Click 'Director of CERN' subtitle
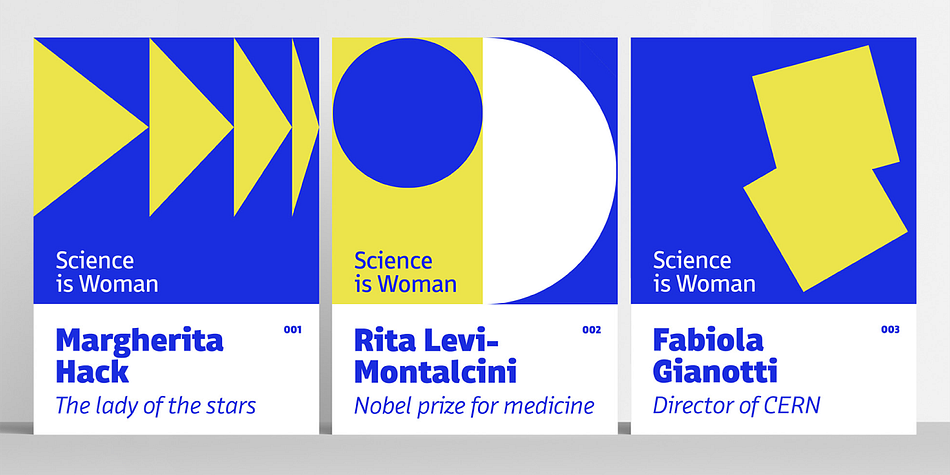 click(x=736, y=406)
